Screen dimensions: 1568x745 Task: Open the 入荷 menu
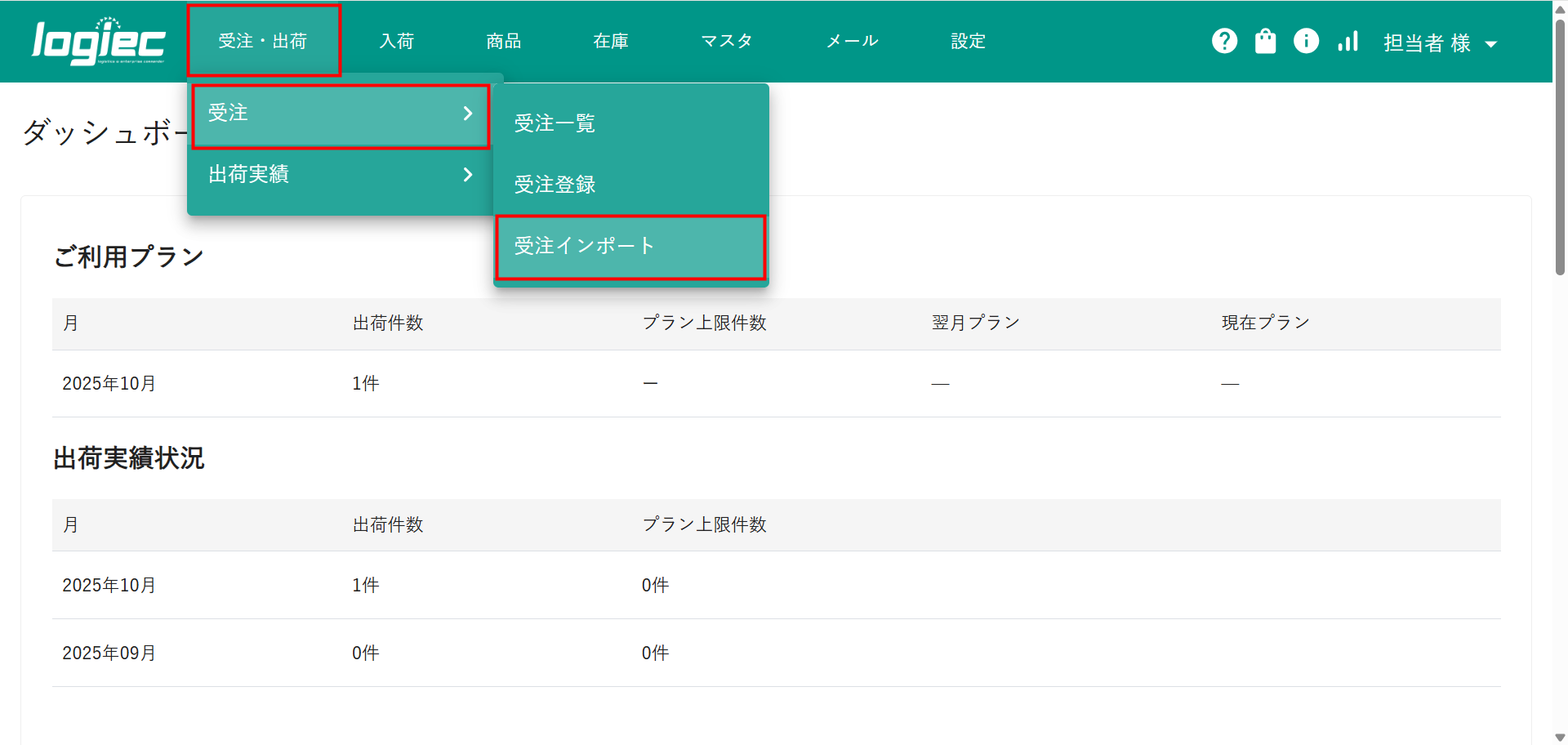click(x=397, y=41)
